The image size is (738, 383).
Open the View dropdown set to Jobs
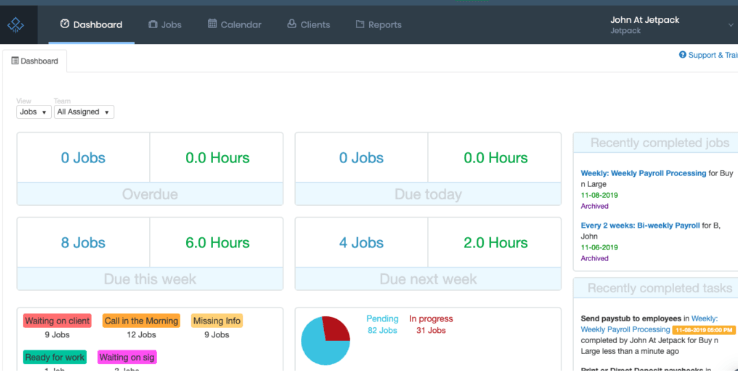(x=34, y=112)
